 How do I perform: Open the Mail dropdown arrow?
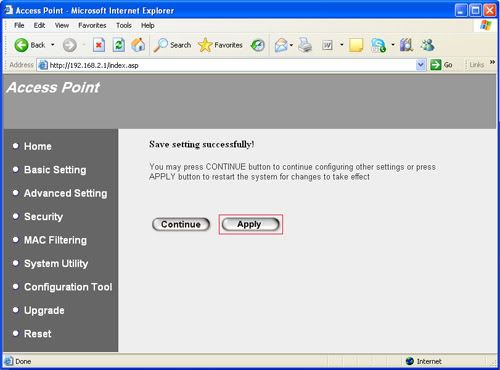[x=292, y=45]
